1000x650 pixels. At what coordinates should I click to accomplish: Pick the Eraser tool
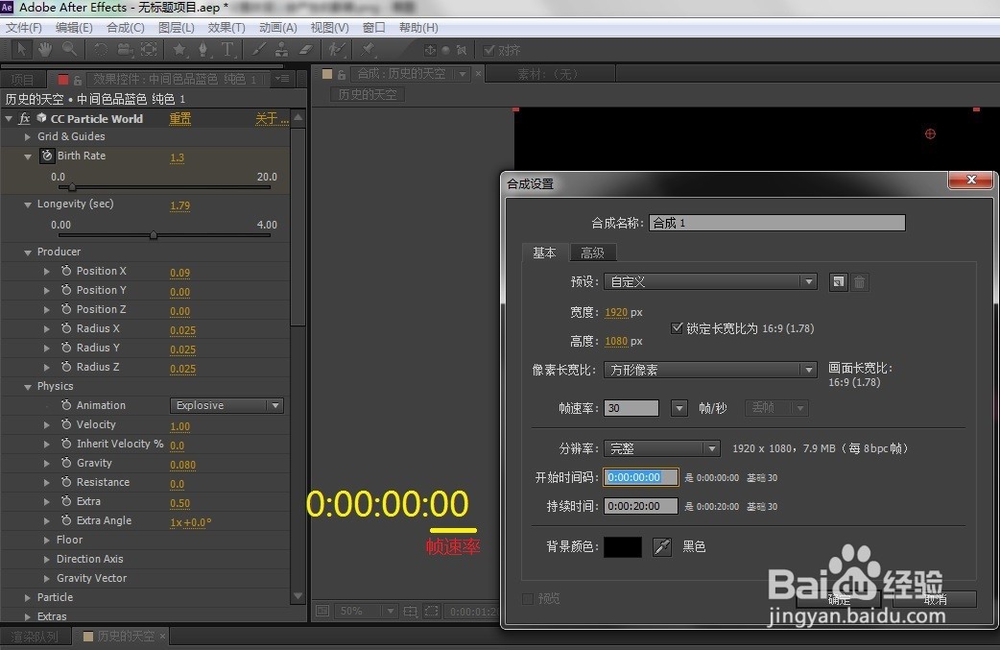click(x=306, y=49)
